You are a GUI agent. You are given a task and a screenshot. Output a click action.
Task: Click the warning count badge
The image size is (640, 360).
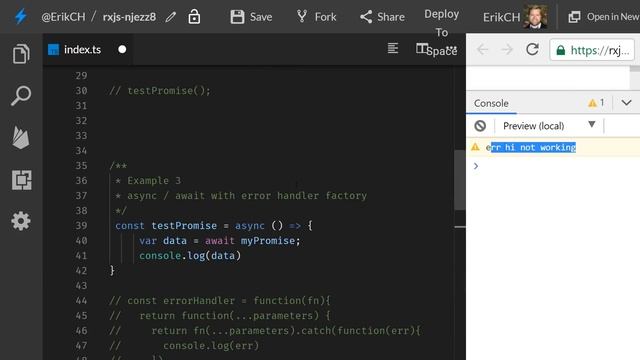(x=596, y=103)
